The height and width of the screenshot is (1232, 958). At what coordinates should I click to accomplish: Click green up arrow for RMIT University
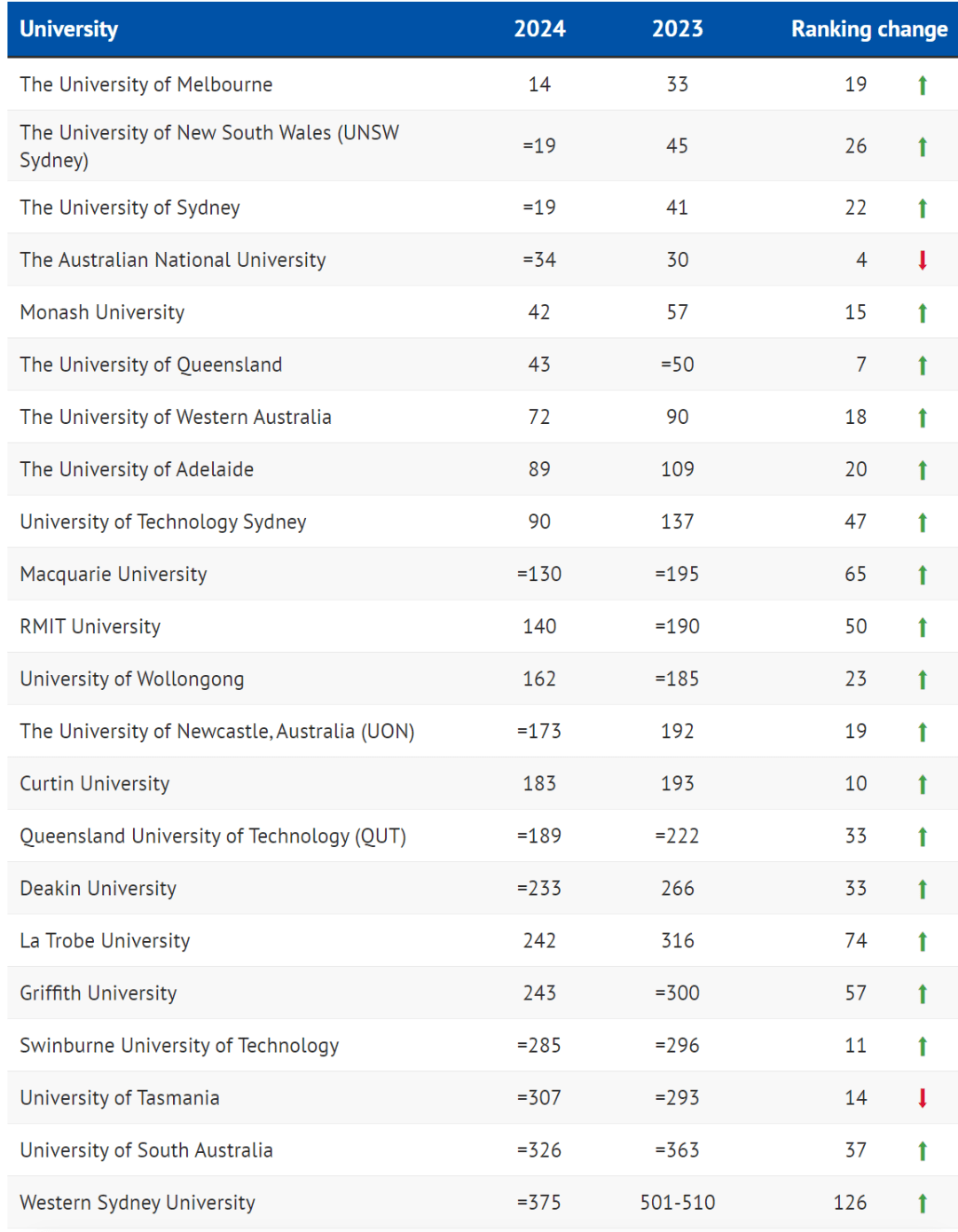click(923, 627)
